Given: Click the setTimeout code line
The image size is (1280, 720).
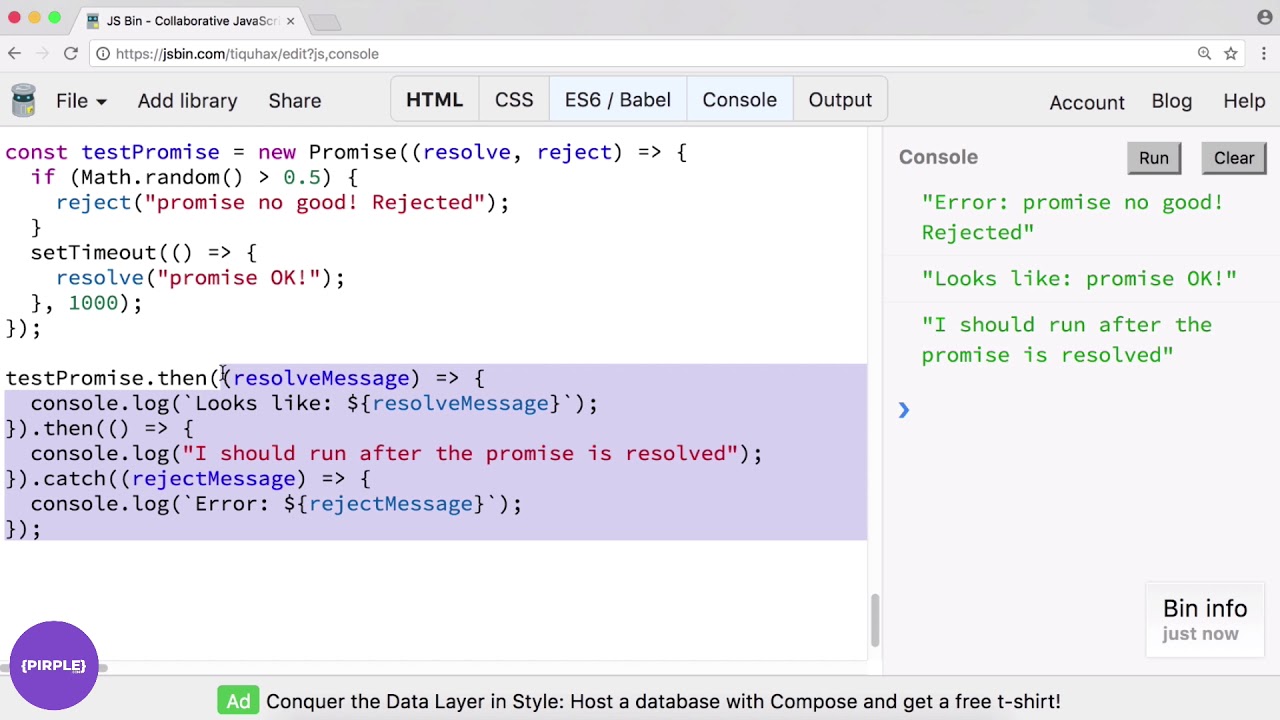Looking at the screenshot, I should 143,252.
